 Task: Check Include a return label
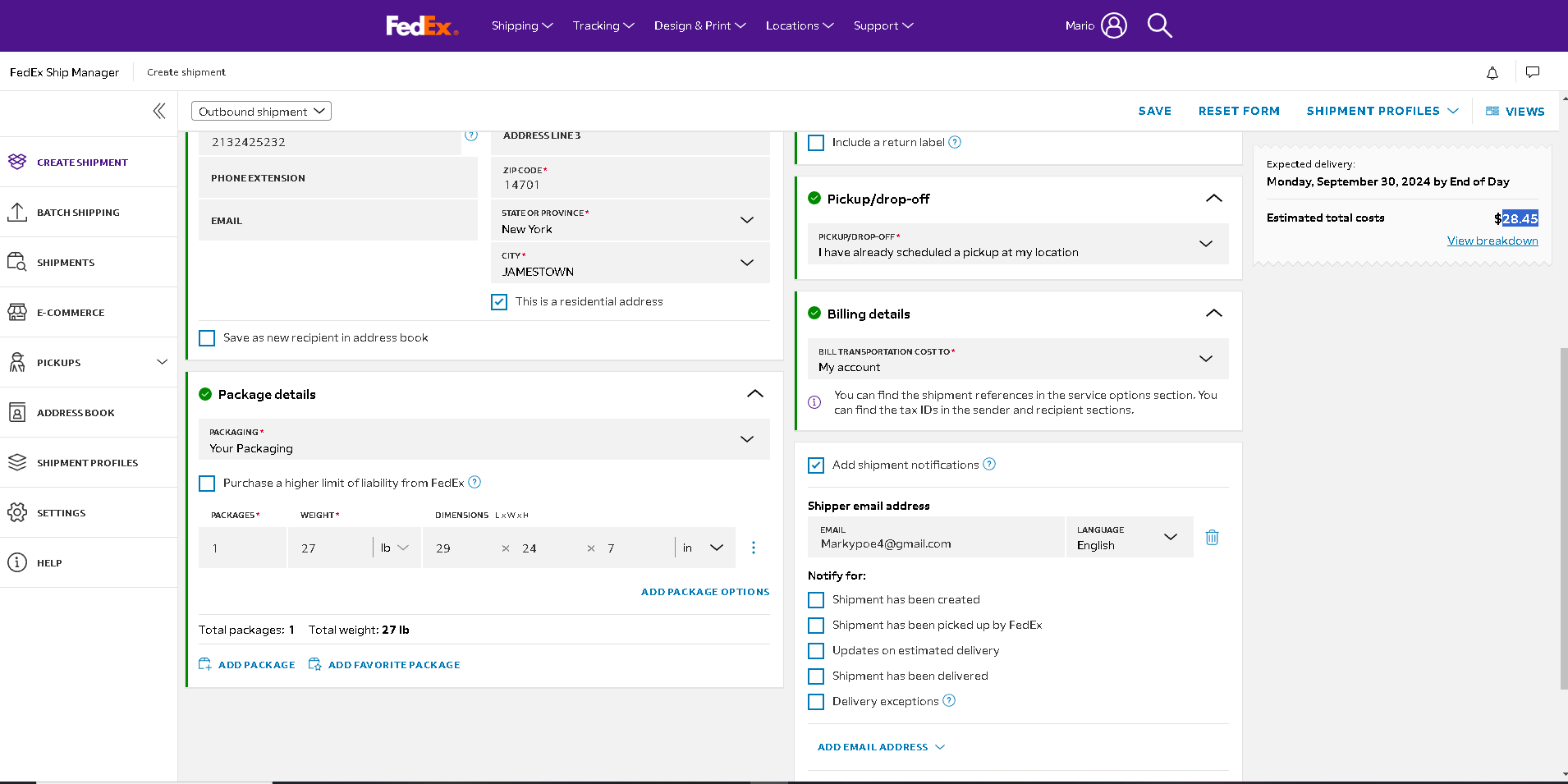pyautogui.click(x=816, y=143)
